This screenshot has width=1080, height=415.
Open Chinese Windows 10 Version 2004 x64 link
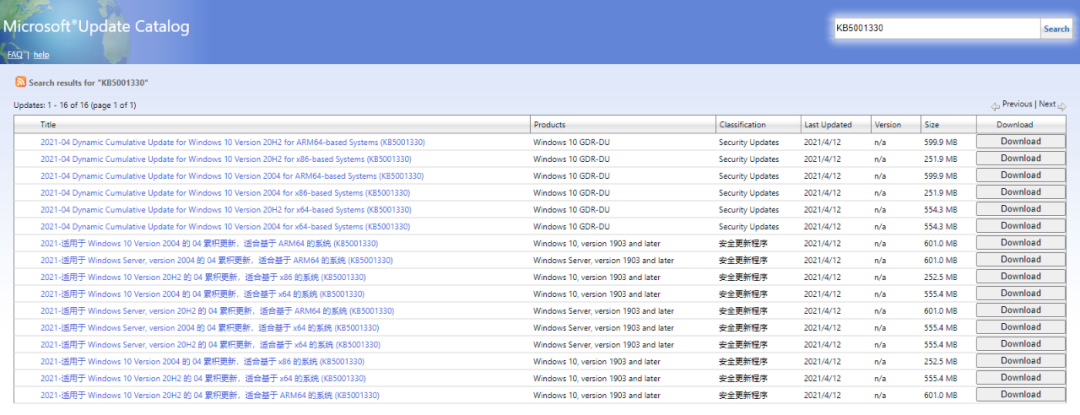point(202,294)
